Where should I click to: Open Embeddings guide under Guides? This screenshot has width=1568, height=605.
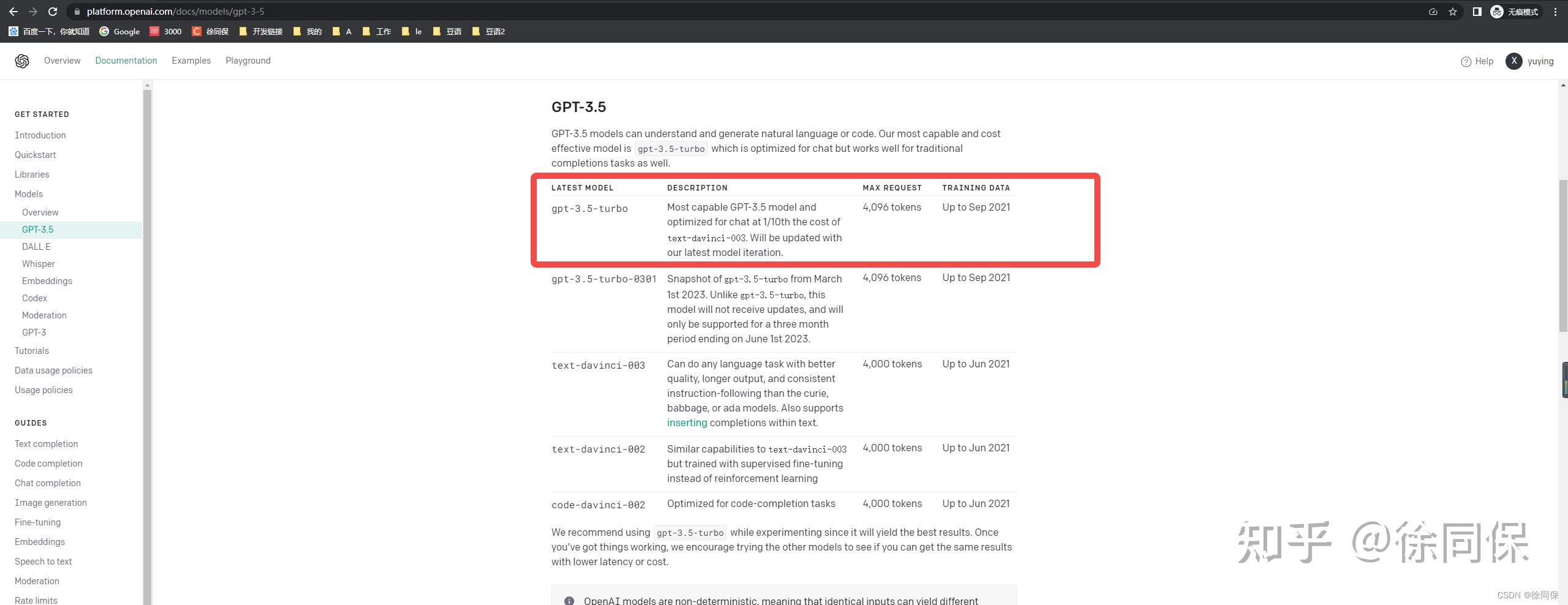(40, 542)
